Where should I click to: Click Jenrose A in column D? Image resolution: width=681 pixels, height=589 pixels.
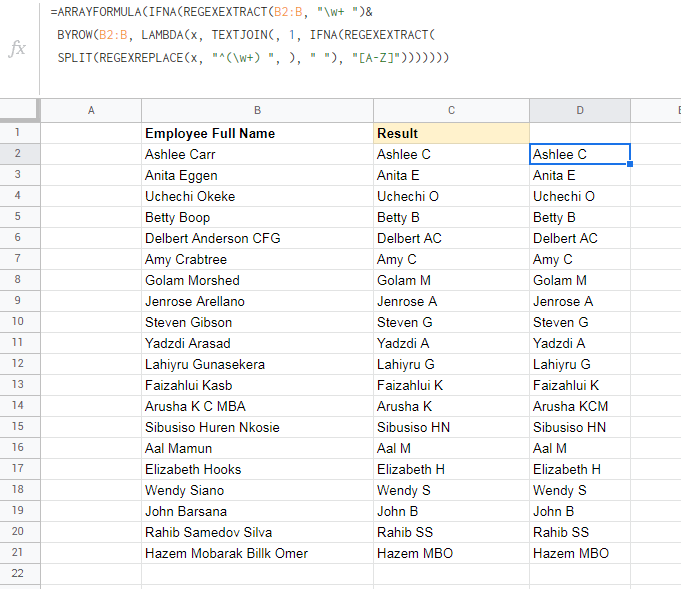580,301
